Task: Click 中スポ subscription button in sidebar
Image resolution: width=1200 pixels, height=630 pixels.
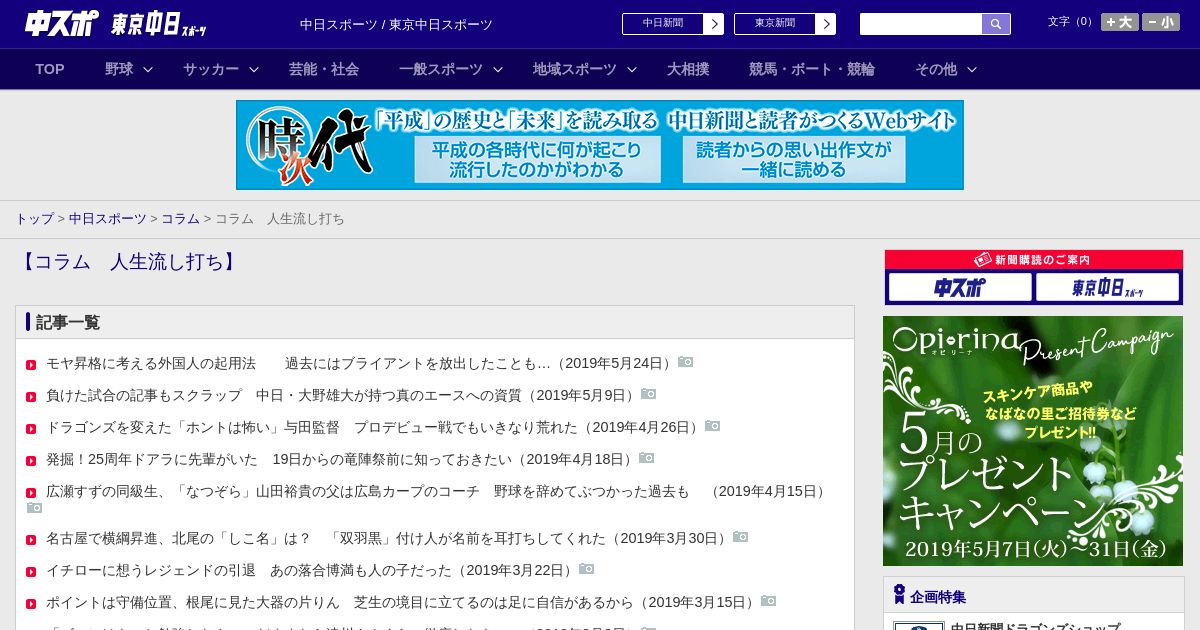Action: pyautogui.click(x=960, y=288)
